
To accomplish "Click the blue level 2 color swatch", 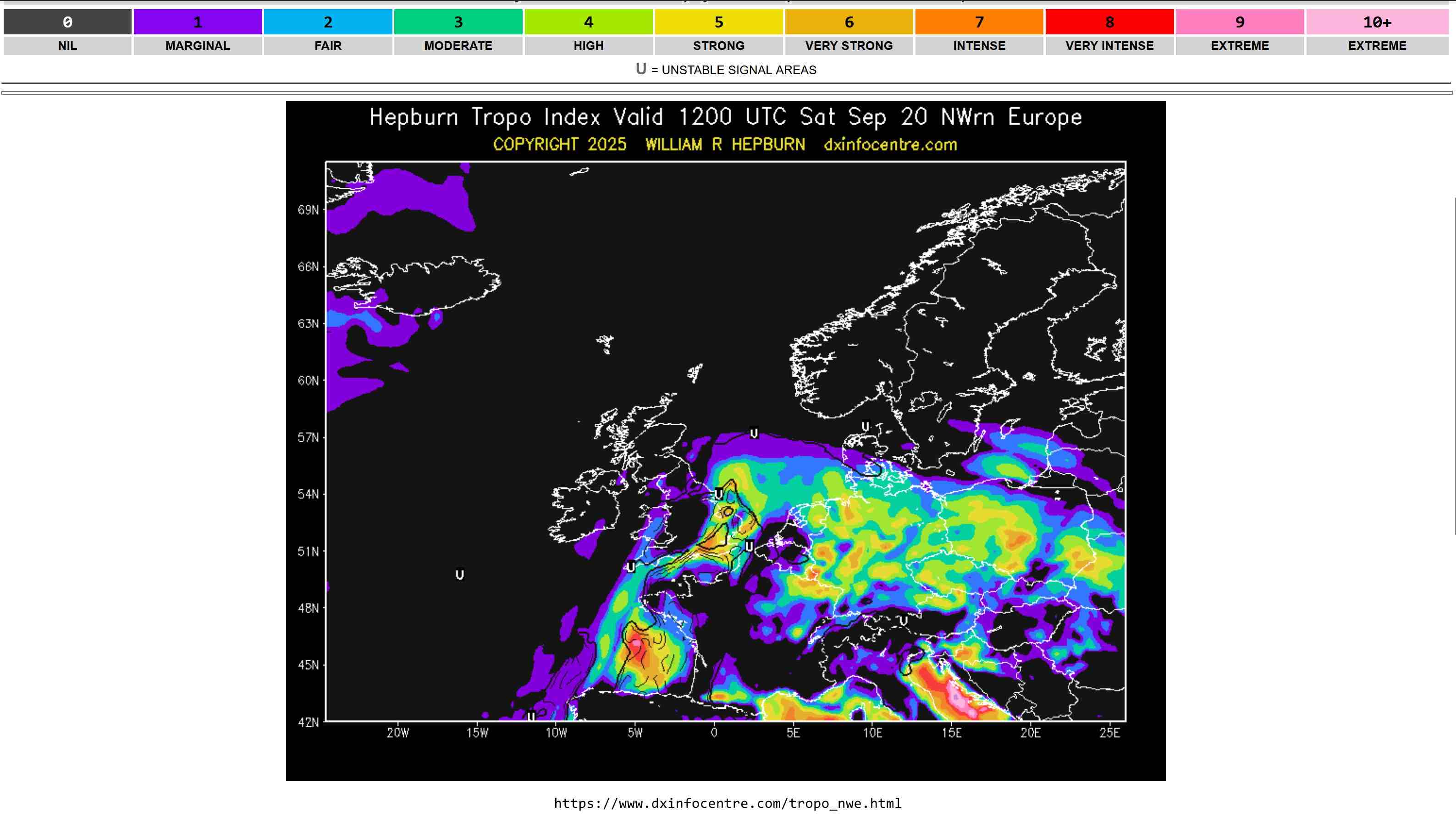I will (x=328, y=22).
